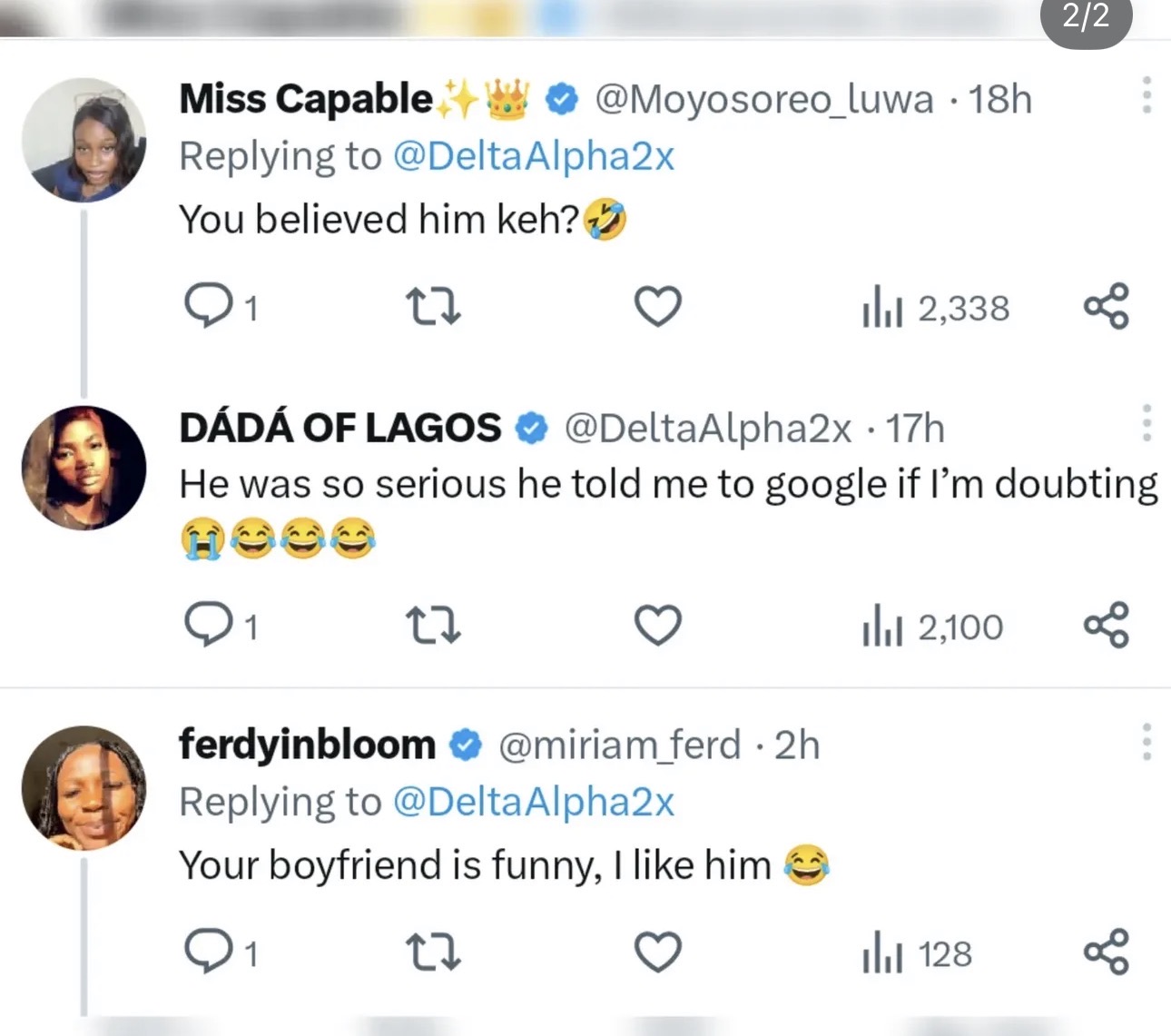View Miss Capable's profile via her username
1171x1036 pixels.
pos(763,99)
